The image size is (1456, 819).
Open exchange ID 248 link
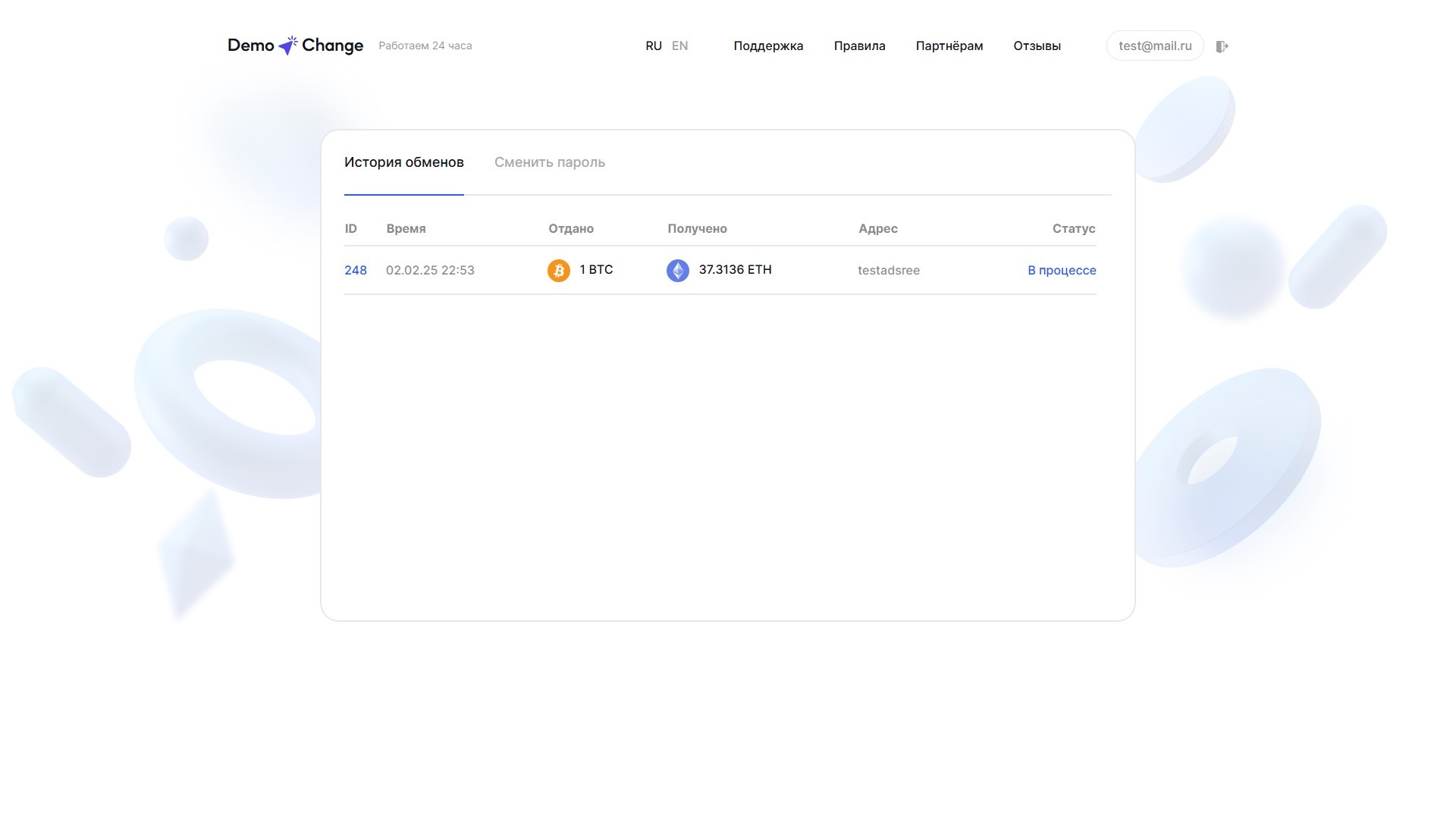355,271
